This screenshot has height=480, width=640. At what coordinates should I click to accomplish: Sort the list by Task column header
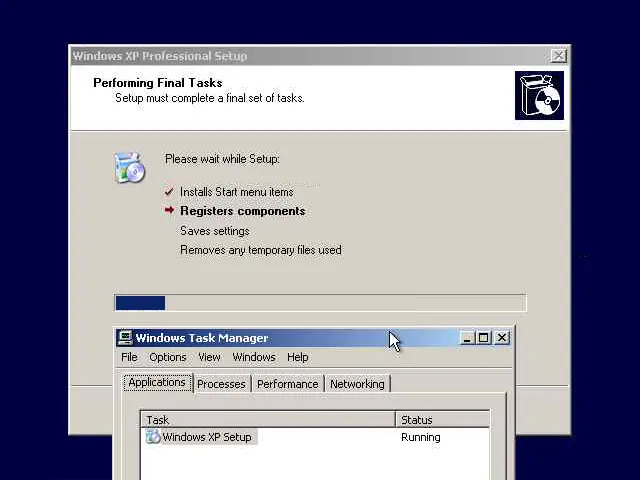(x=268, y=420)
